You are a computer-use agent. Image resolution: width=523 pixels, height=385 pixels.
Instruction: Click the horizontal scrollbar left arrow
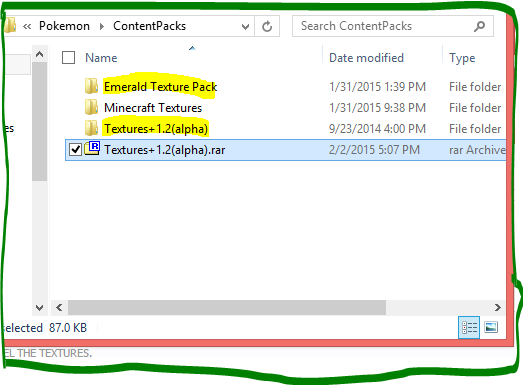[59, 307]
